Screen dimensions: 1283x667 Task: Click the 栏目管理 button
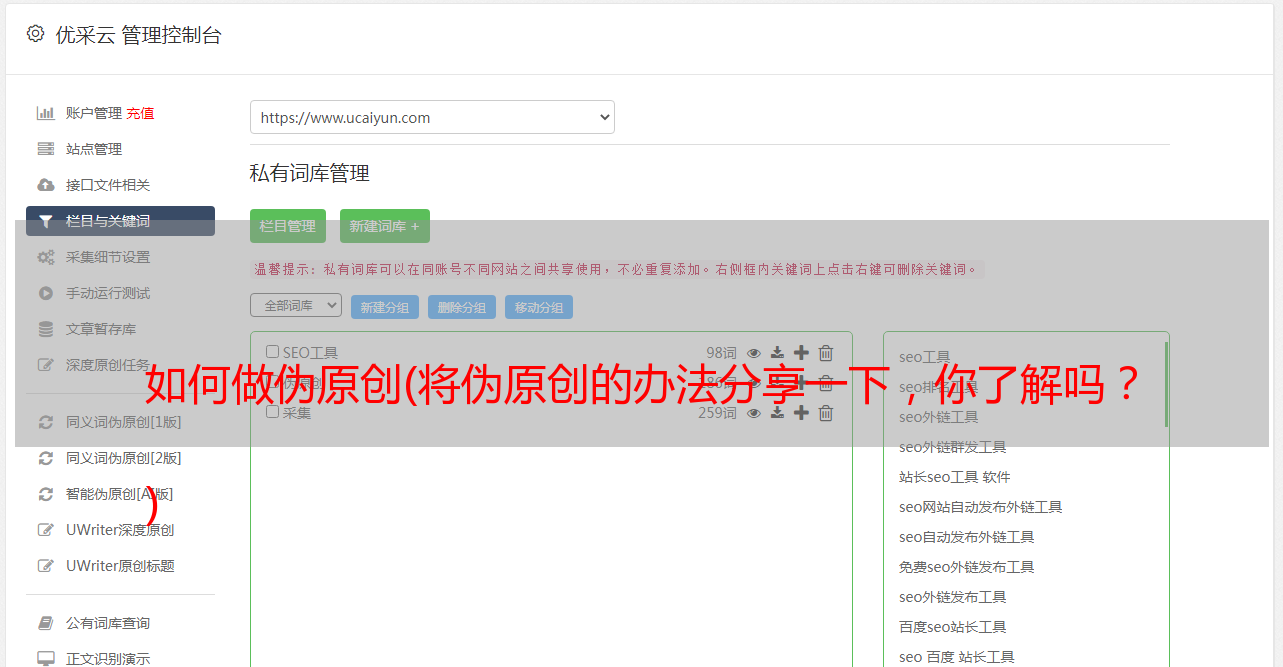click(288, 226)
